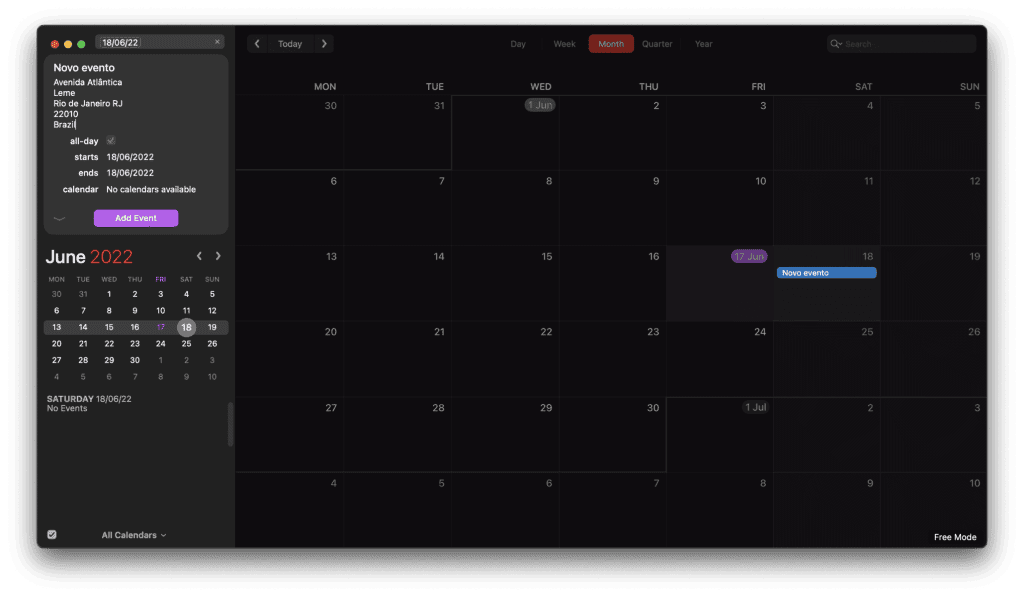Select 18 in the mini calendar
This screenshot has height=597, width=1024.
tap(186, 327)
